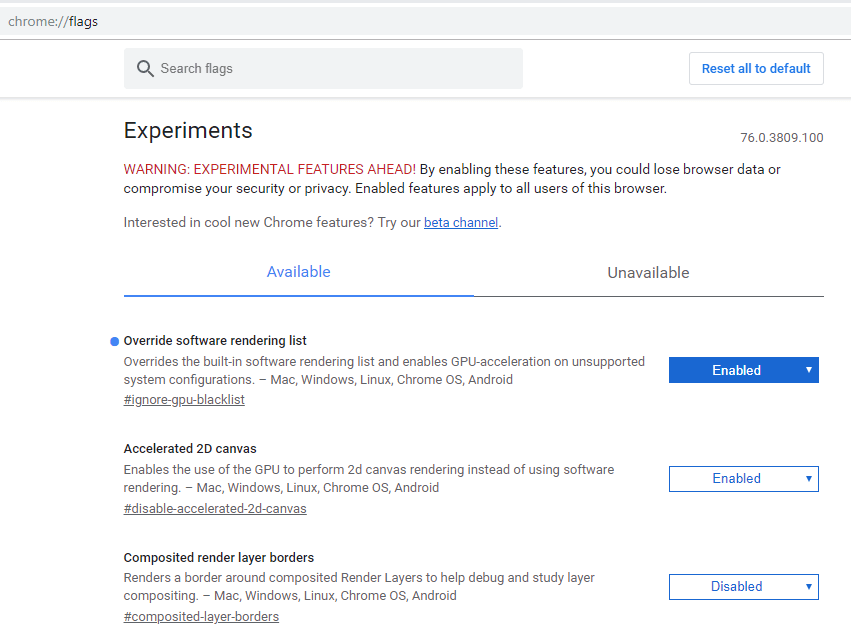Image resolution: width=851 pixels, height=638 pixels.
Task: Open the Override software rendering list dropdown
Action: 743,370
